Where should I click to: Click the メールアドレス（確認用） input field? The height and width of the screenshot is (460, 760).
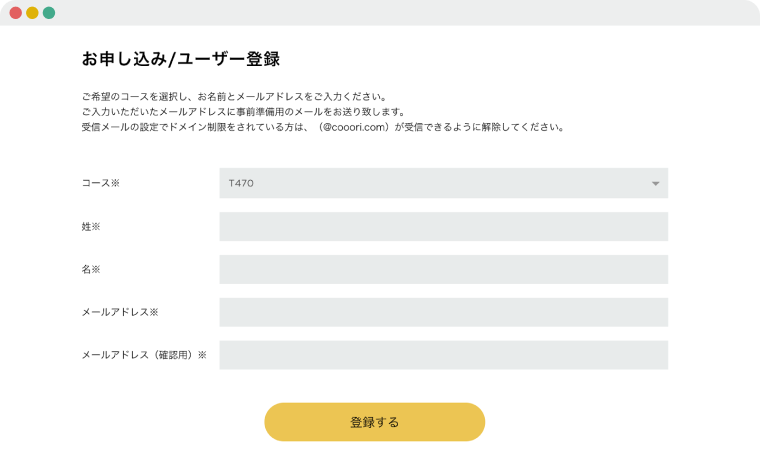(443, 355)
